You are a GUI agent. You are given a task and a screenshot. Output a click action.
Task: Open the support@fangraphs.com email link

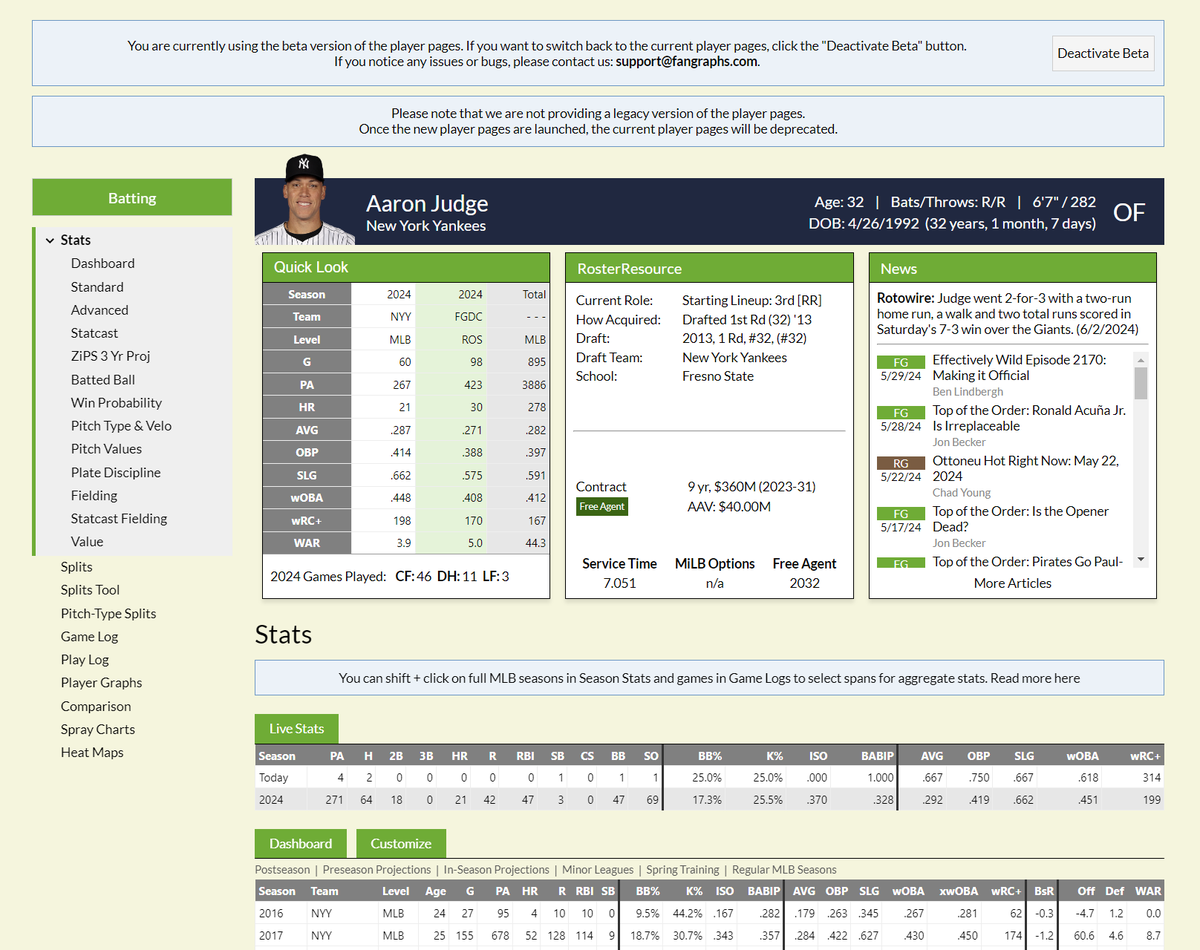[x=686, y=61]
